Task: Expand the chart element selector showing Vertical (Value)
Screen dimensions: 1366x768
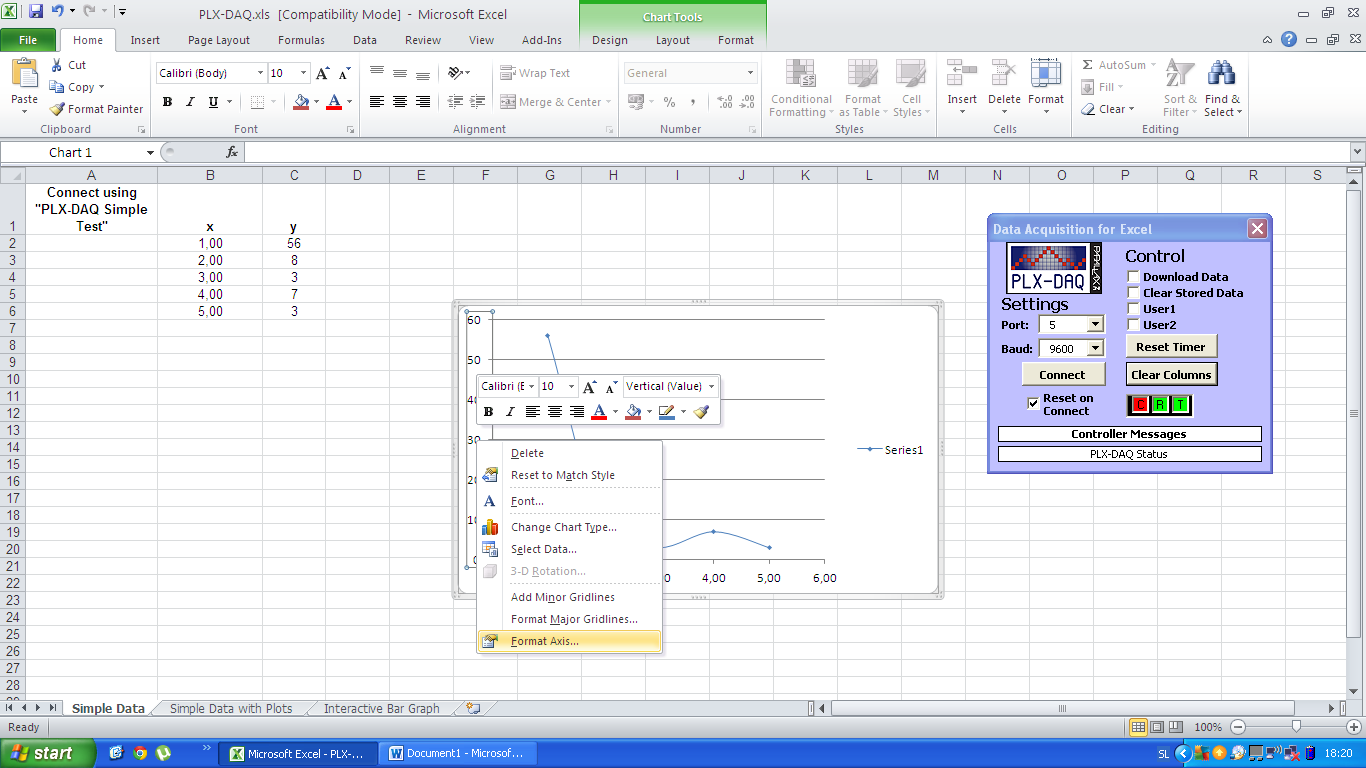Action: pos(711,386)
